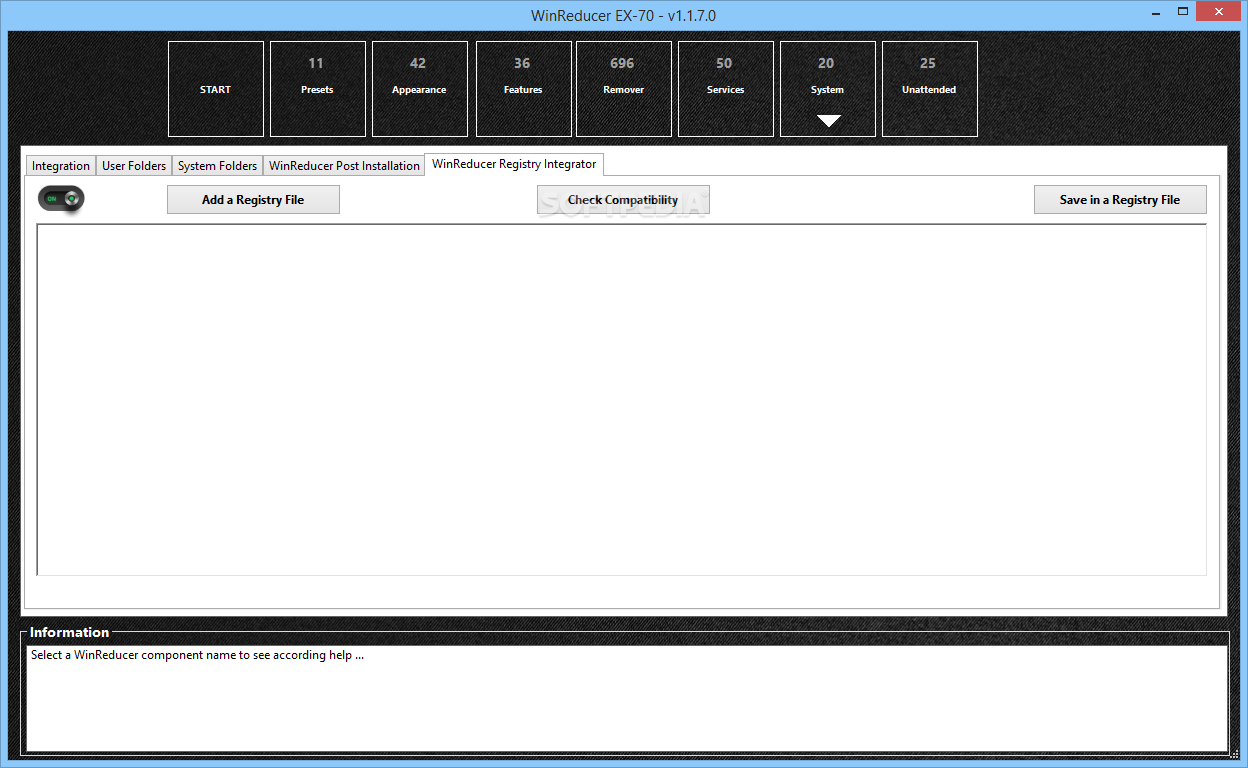Screen dimensions: 1248x768
Task: Select WinReducer Registry Integrator tab
Action: pyautogui.click(x=514, y=164)
